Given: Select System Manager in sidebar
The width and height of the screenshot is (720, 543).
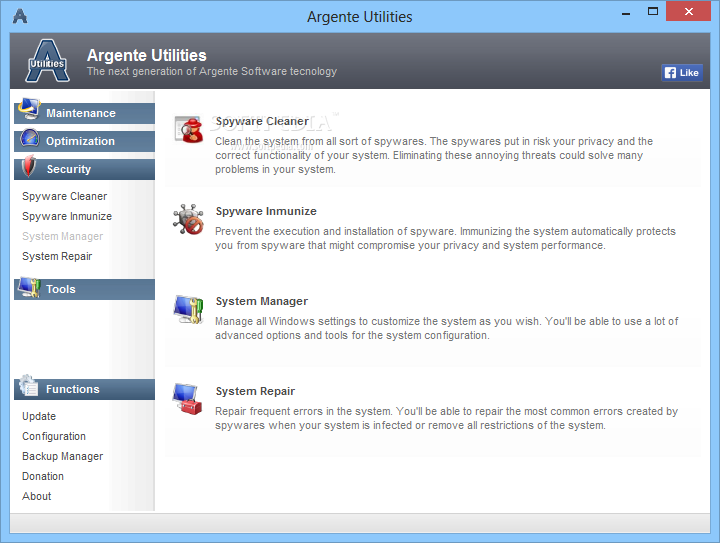Looking at the screenshot, I should (x=62, y=236).
